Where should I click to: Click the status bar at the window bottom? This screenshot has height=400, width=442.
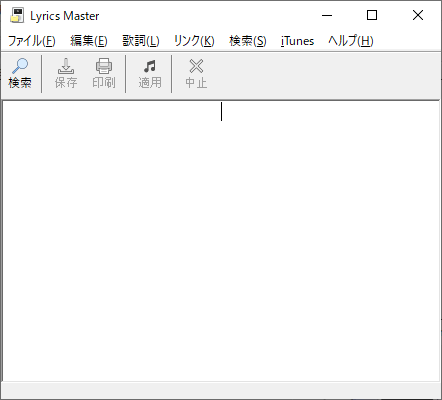221,390
